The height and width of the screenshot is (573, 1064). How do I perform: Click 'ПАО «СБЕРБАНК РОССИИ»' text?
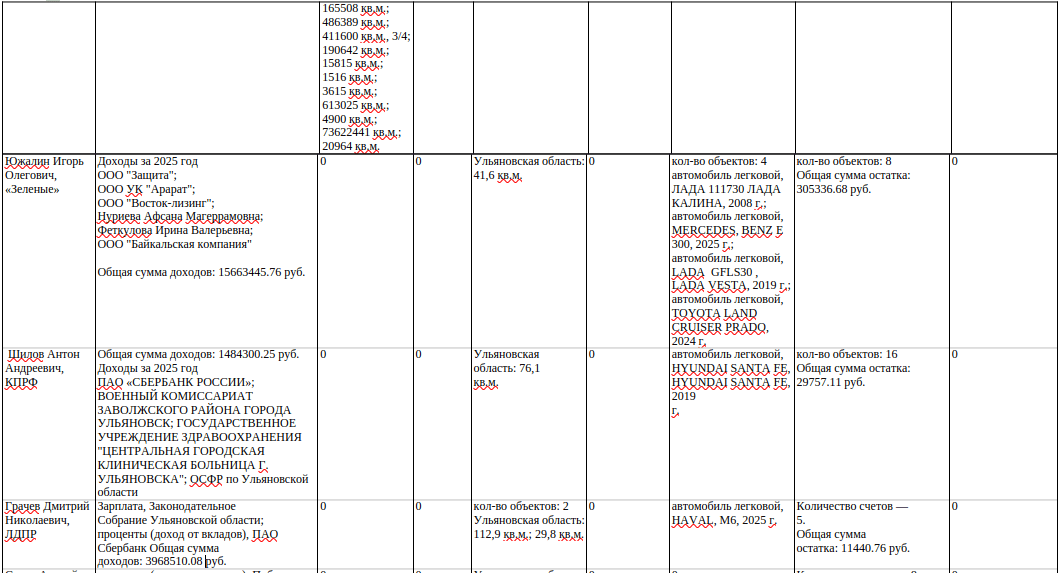click(176, 382)
